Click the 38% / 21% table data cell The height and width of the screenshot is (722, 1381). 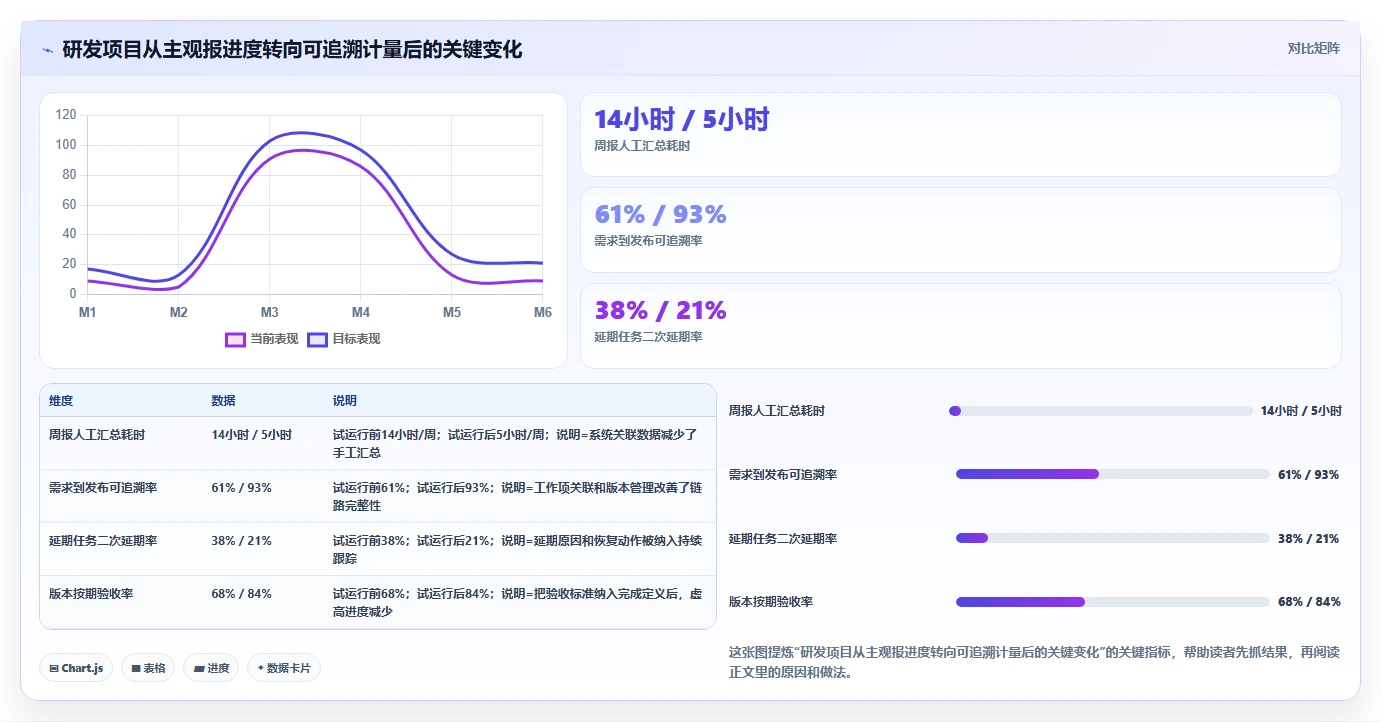[x=241, y=541]
